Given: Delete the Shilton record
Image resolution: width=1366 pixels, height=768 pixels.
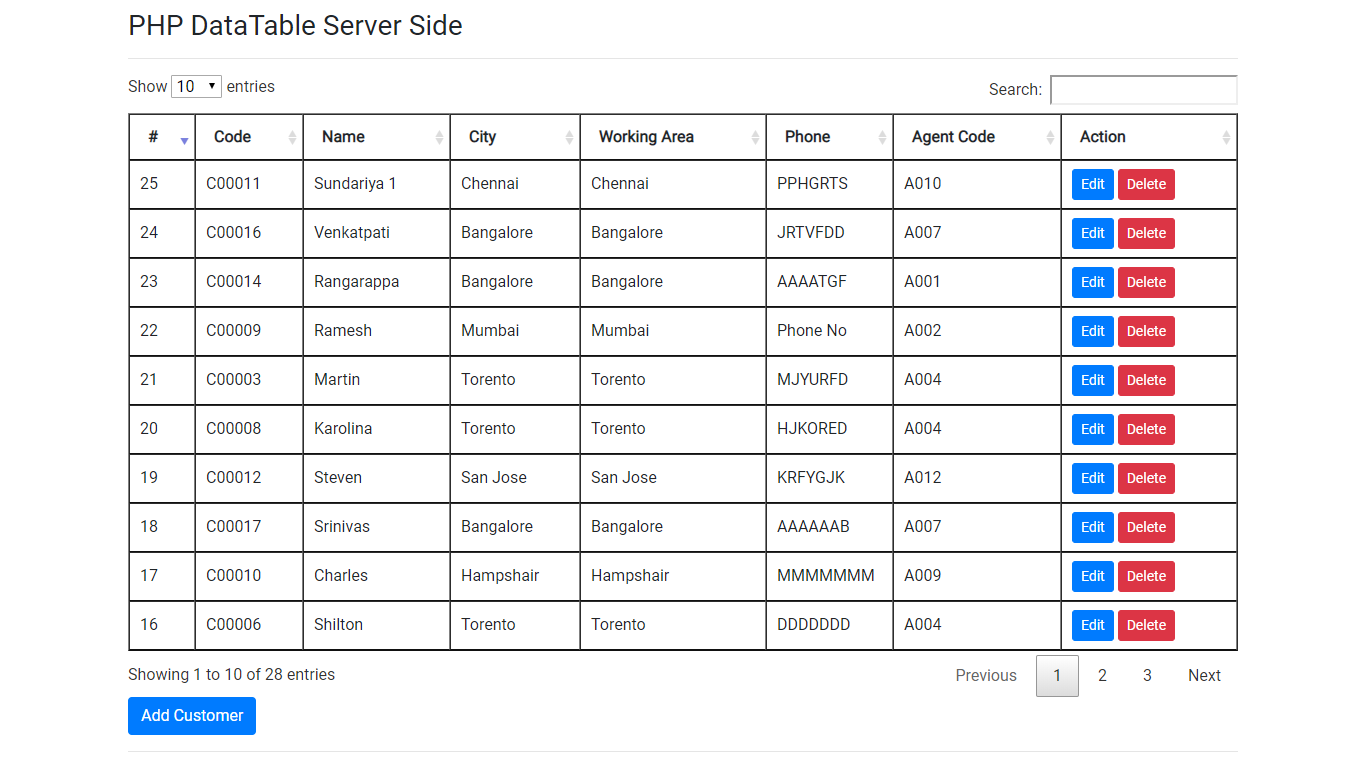Looking at the screenshot, I should (1146, 625).
